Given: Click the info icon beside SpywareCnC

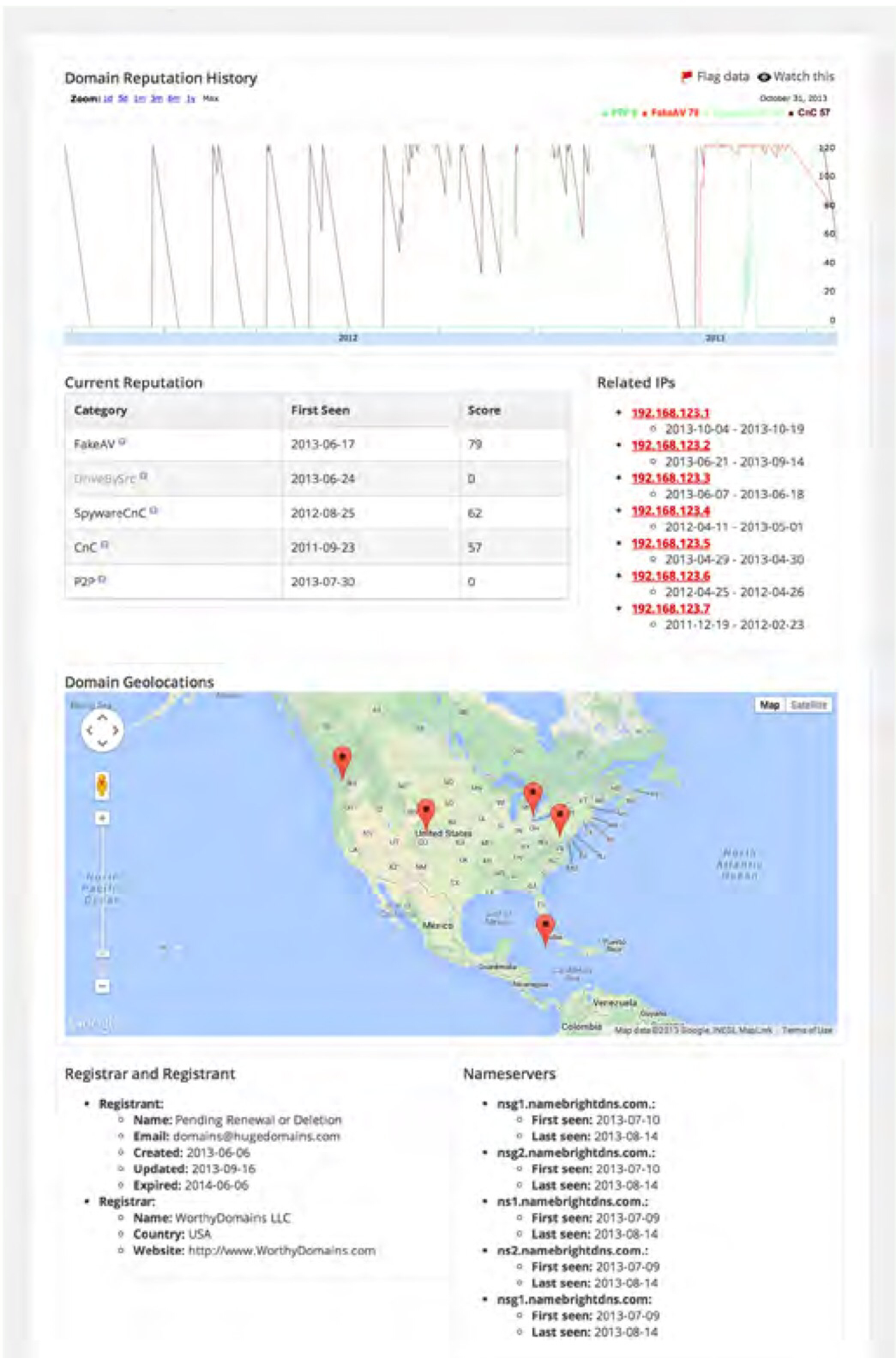Looking at the screenshot, I should coord(153,511).
